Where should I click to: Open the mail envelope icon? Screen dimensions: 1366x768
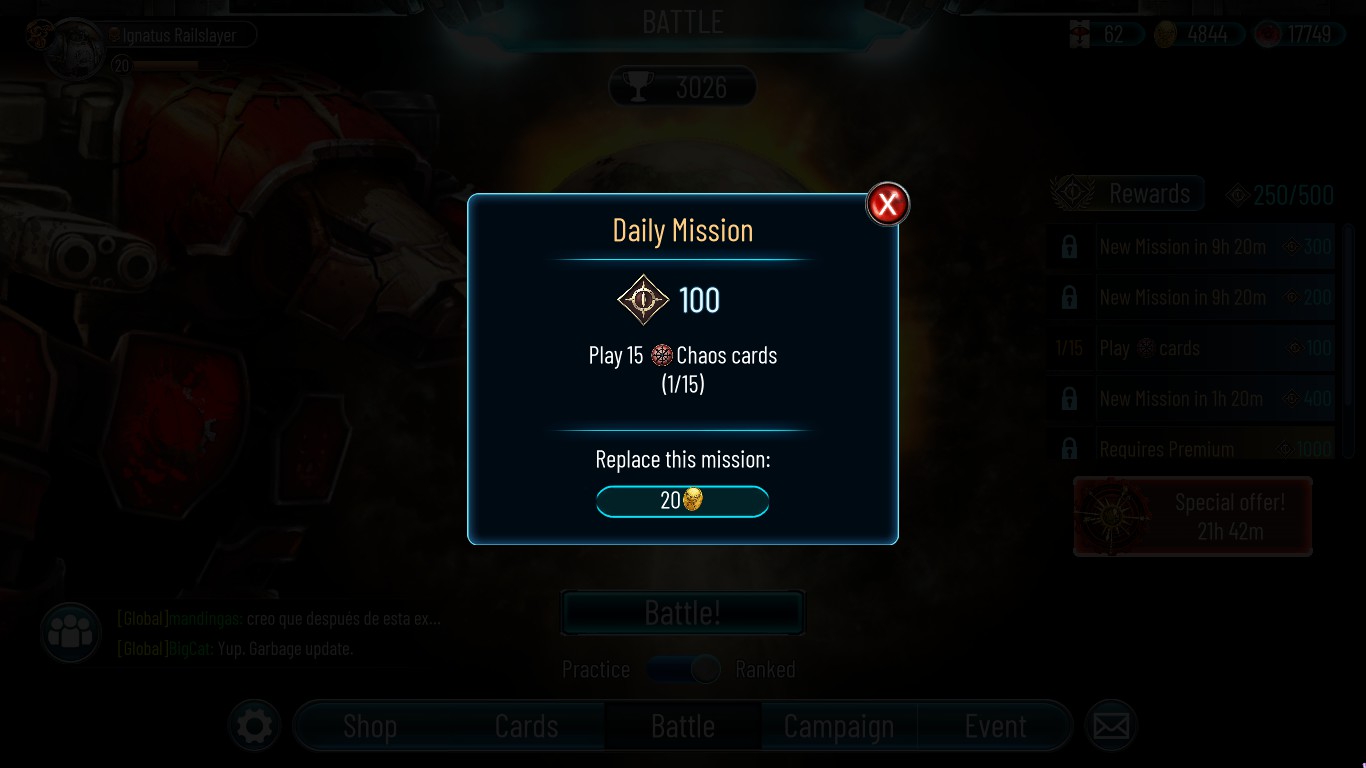pos(1111,726)
